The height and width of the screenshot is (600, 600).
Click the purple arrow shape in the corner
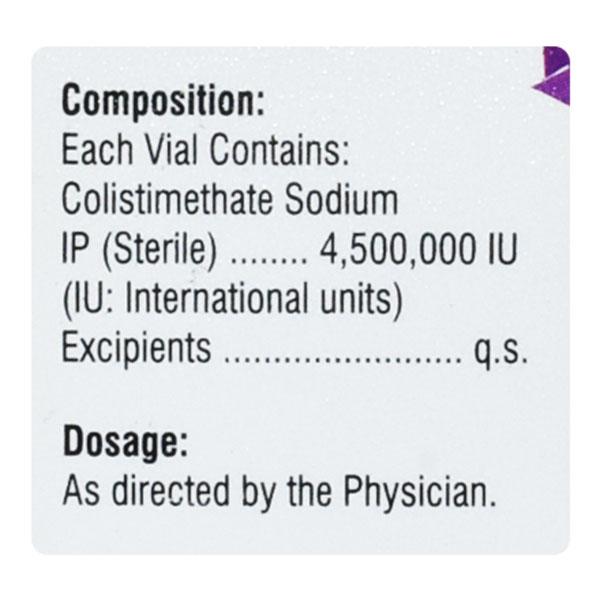[x=553, y=76]
